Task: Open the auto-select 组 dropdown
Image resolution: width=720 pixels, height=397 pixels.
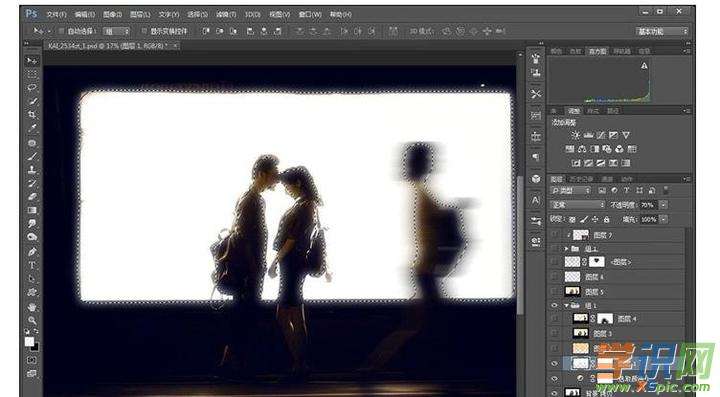Action: coord(116,31)
